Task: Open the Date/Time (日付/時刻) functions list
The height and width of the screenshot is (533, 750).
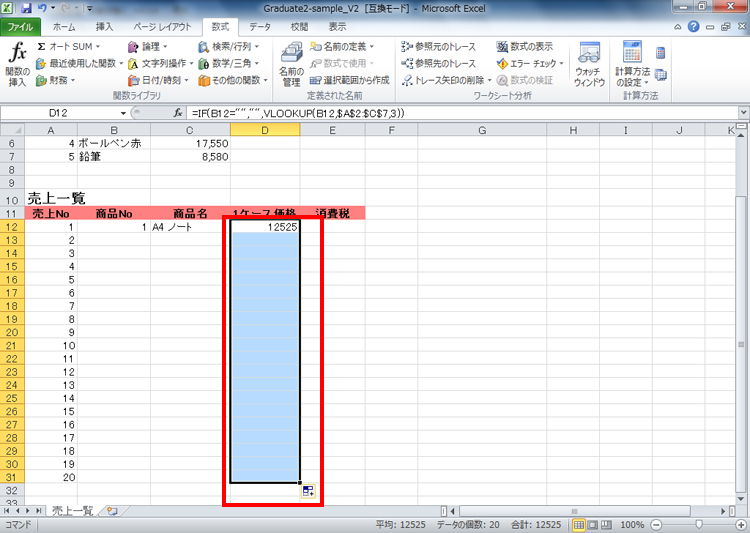Action: [x=158, y=80]
